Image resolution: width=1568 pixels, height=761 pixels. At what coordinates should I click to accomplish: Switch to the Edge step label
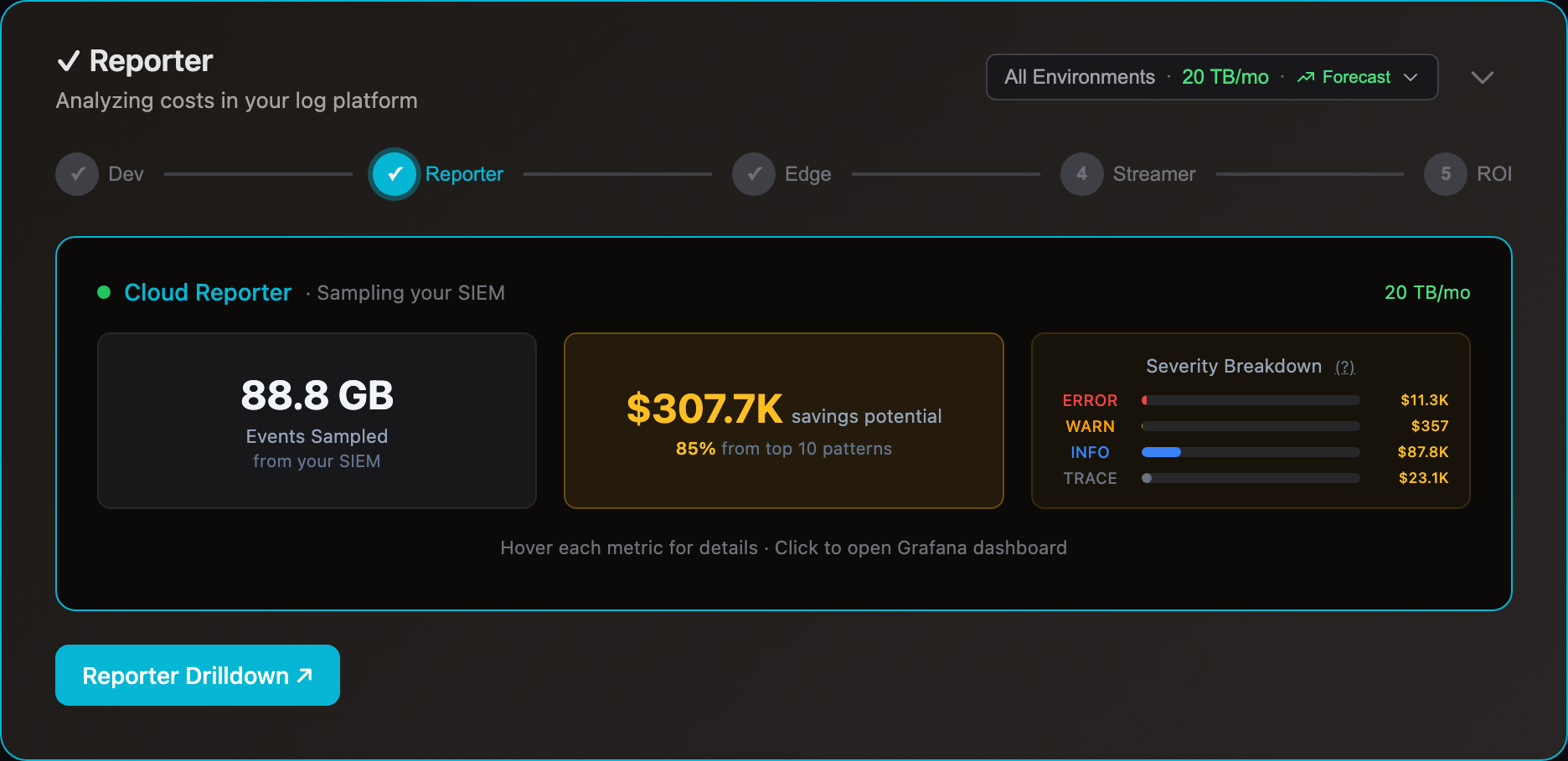point(807,174)
